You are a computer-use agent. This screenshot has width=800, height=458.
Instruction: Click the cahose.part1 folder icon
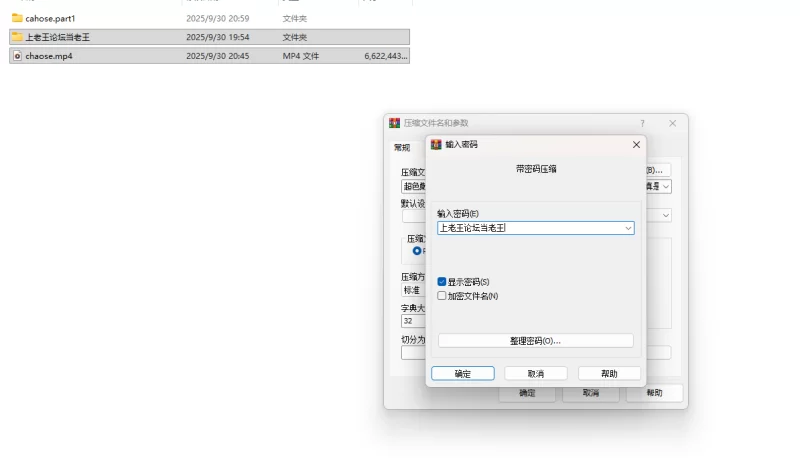17,18
